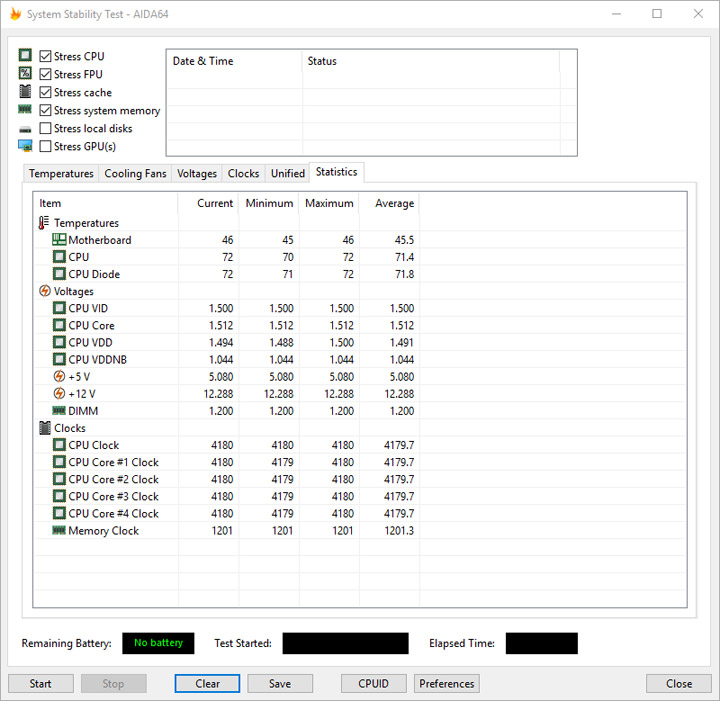Click the lightning icon for Voltages group
This screenshot has height=701, width=720.
45,291
